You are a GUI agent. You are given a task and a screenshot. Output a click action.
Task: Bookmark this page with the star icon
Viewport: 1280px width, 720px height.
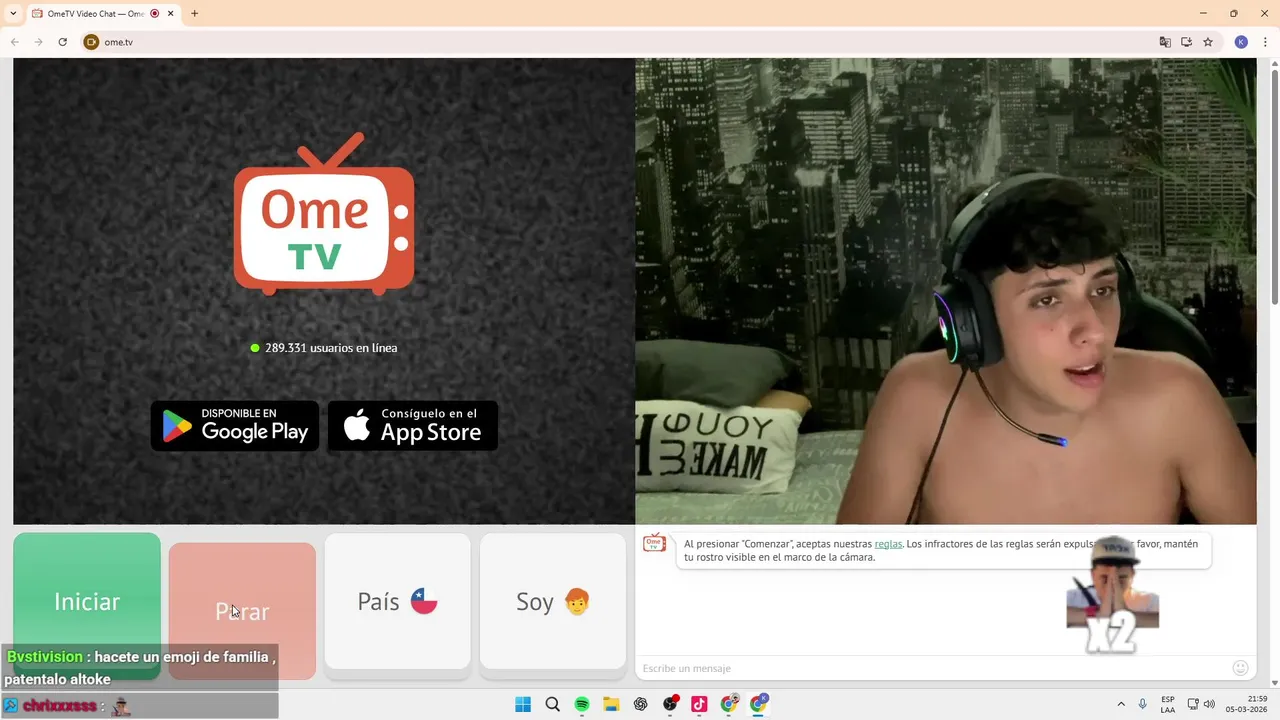pyautogui.click(x=1208, y=42)
